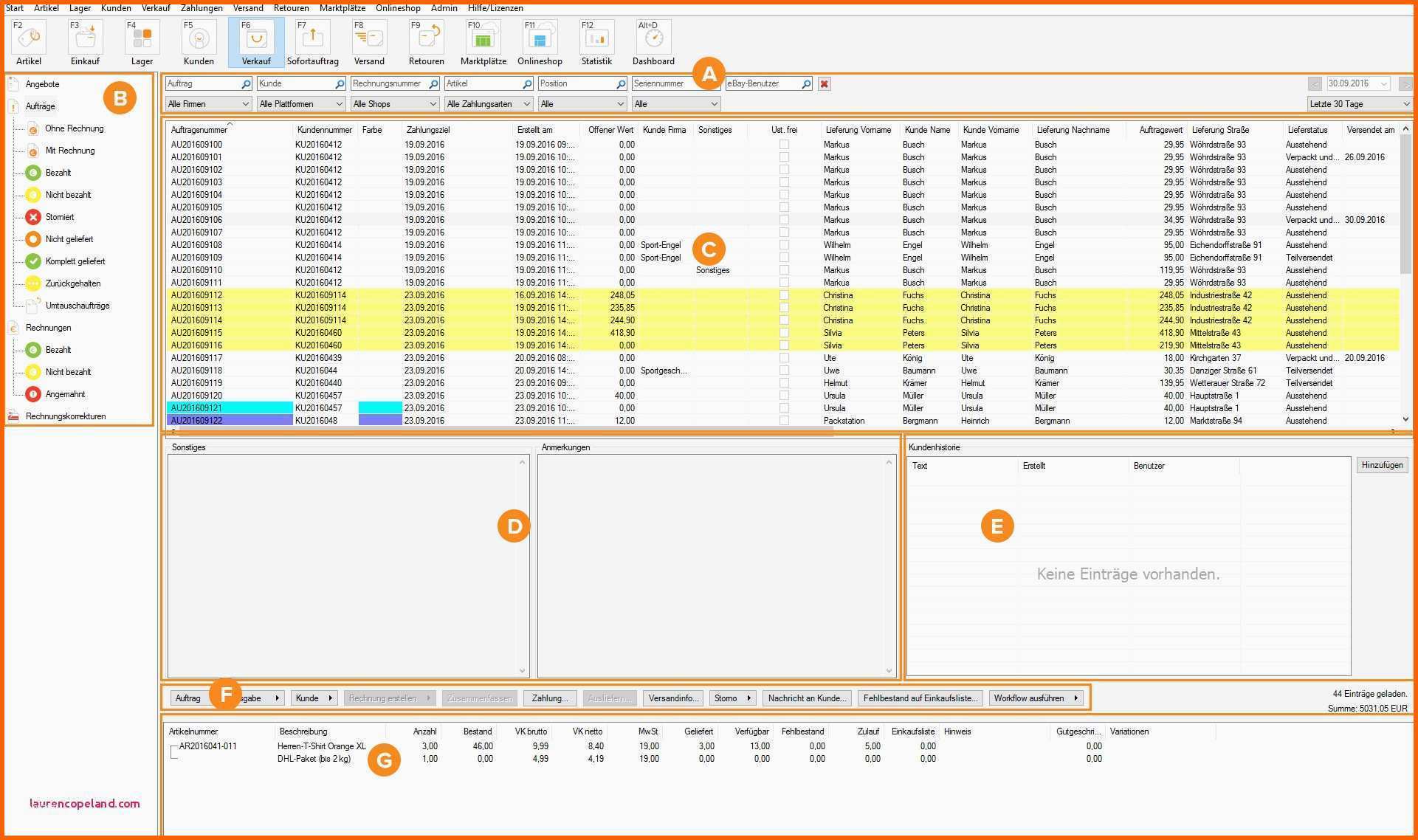Open the Alle Zahlungsarten dropdown
The image size is (1418, 840).
point(489,104)
